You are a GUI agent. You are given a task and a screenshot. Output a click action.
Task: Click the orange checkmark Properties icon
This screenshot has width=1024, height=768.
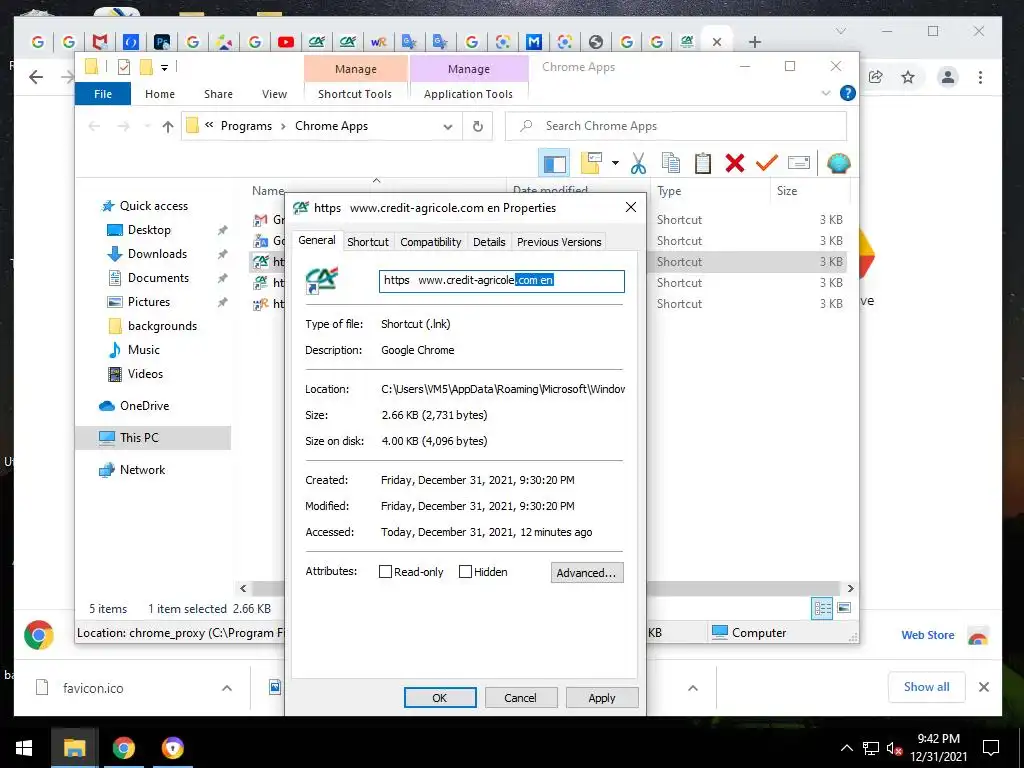click(767, 163)
